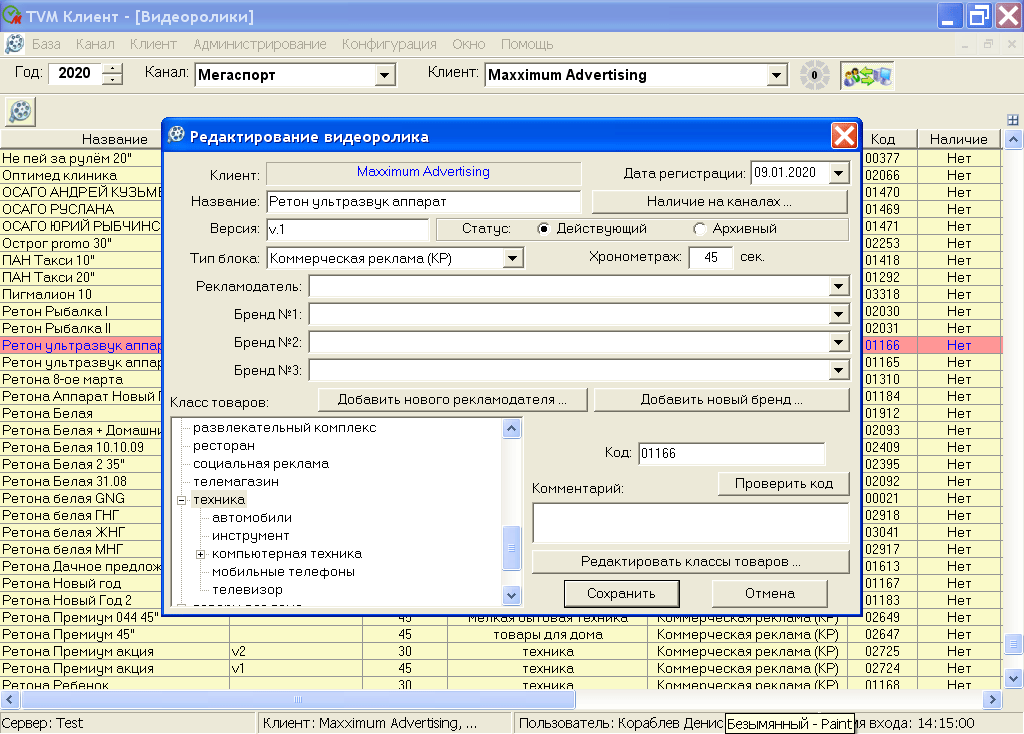This screenshot has width=1024, height=734.
Task: Open the Конфигурация menu
Action: [389, 44]
